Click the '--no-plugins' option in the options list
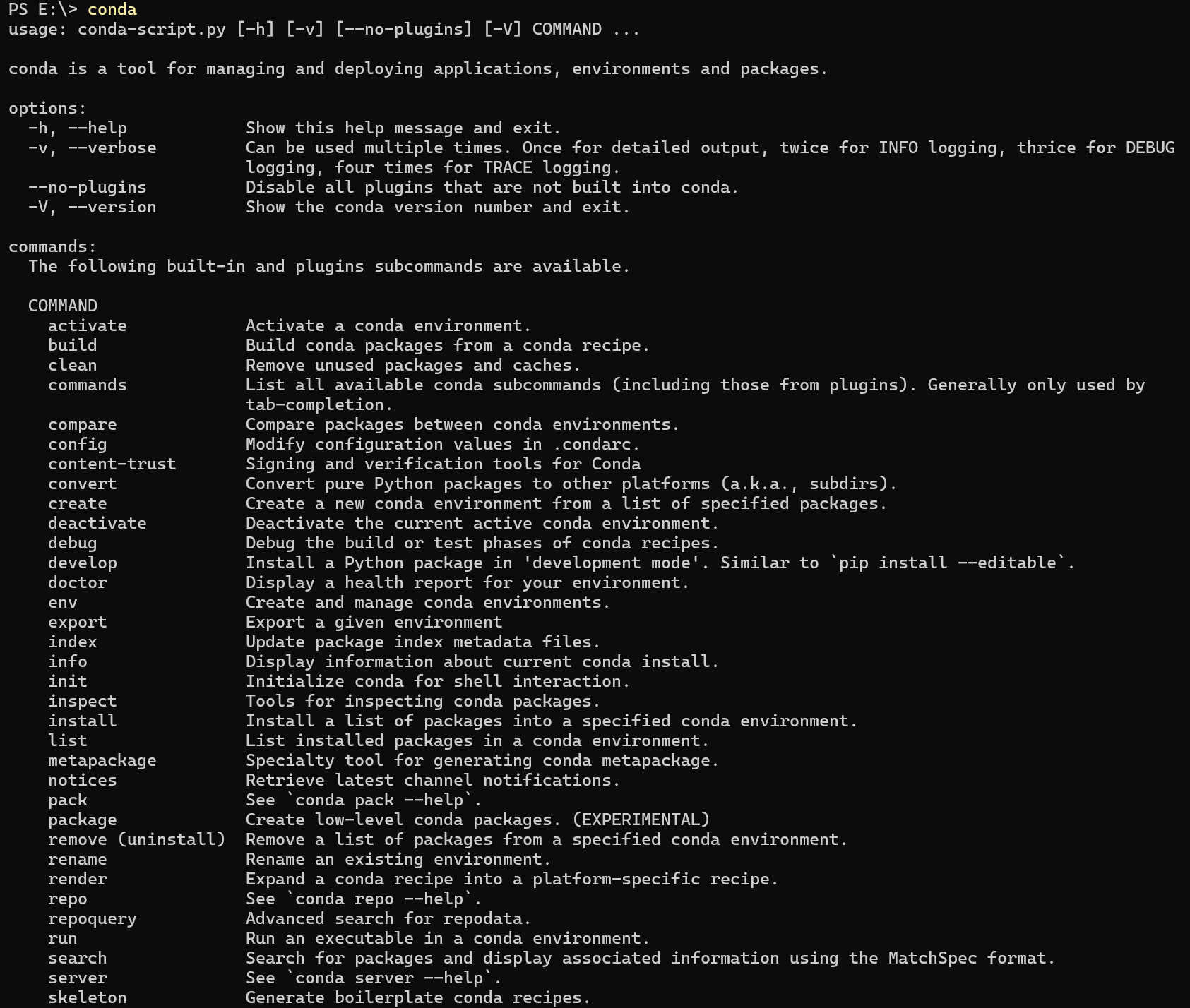1190x1008 pixels. [x=88, y=187]
